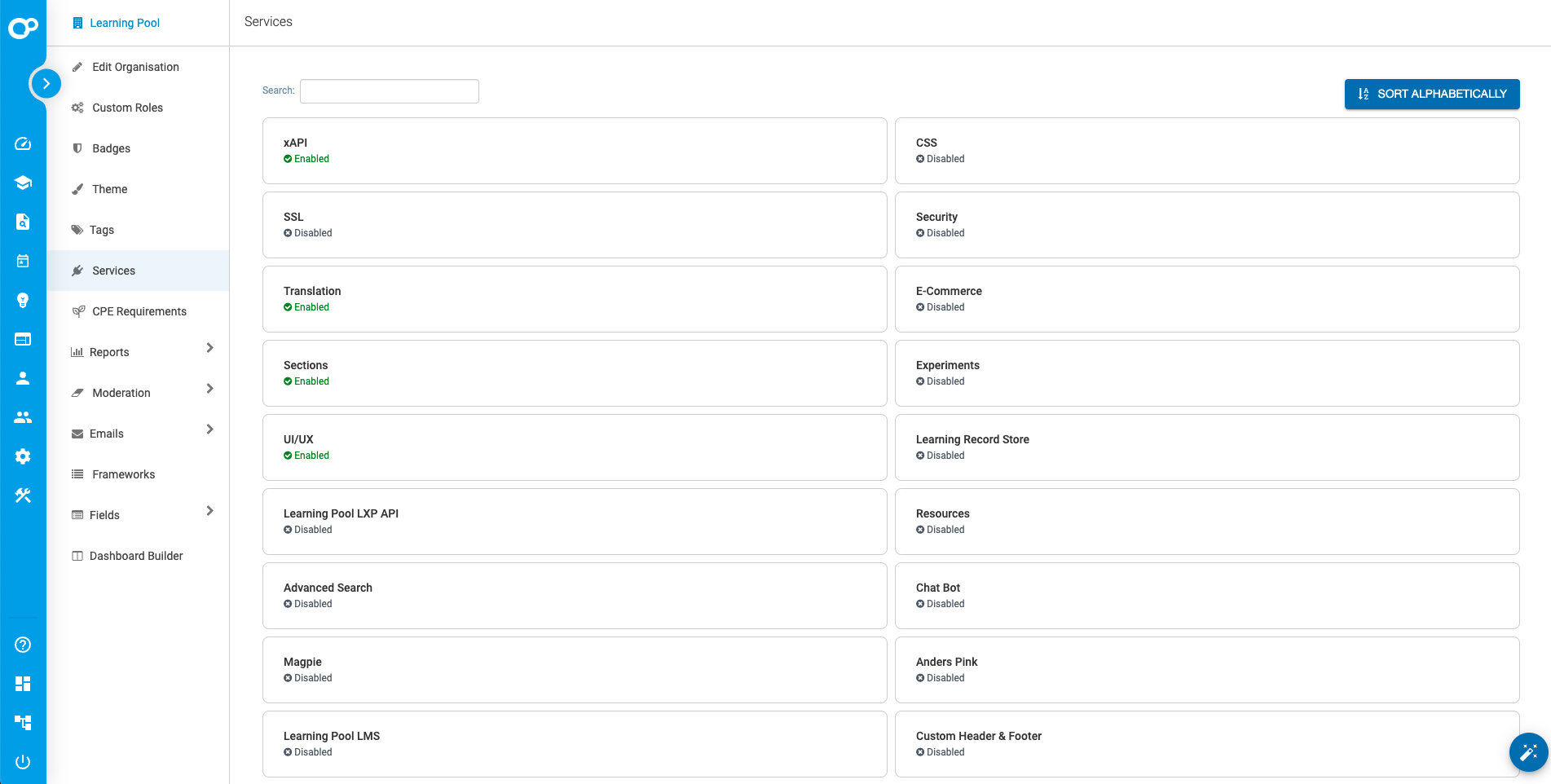
Task: Click the Learning Pool organisation link
Action: 125,23
